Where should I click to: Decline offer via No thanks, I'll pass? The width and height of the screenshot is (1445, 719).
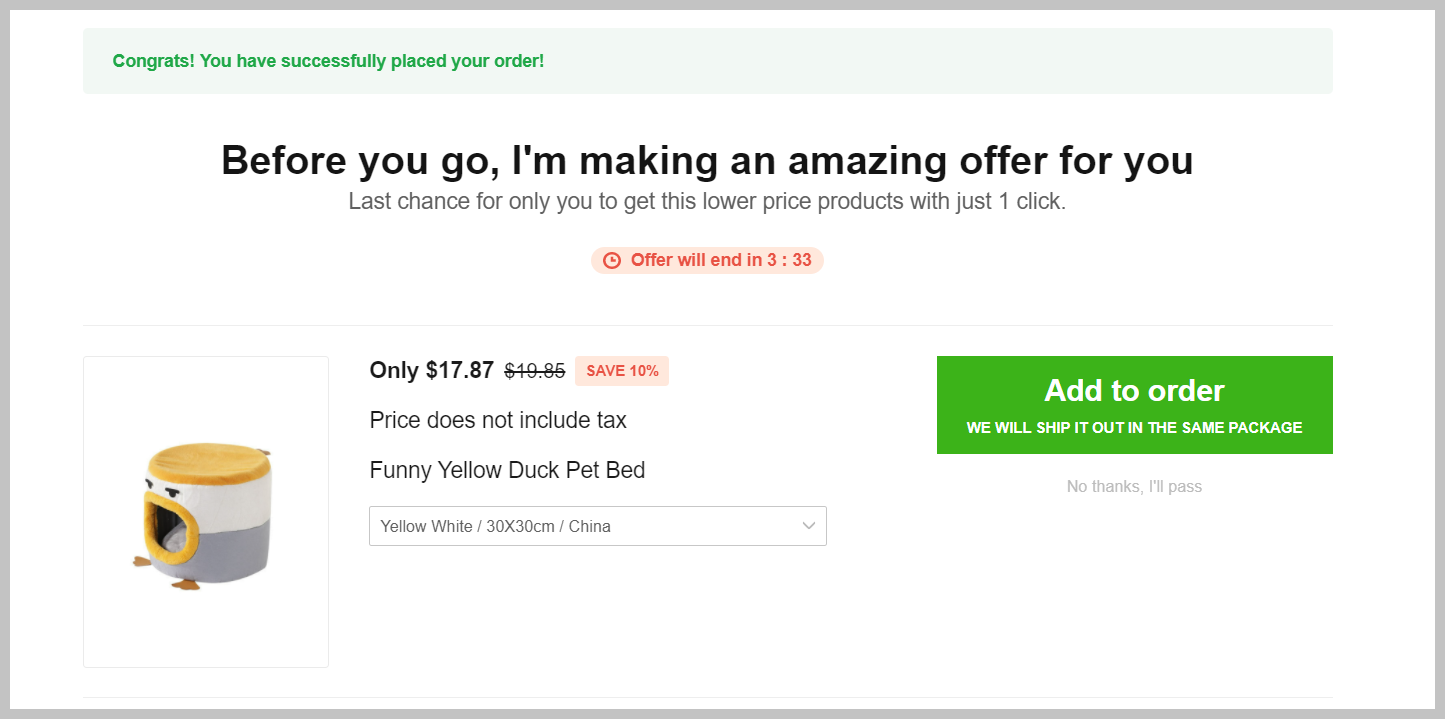pos(1134,487)
